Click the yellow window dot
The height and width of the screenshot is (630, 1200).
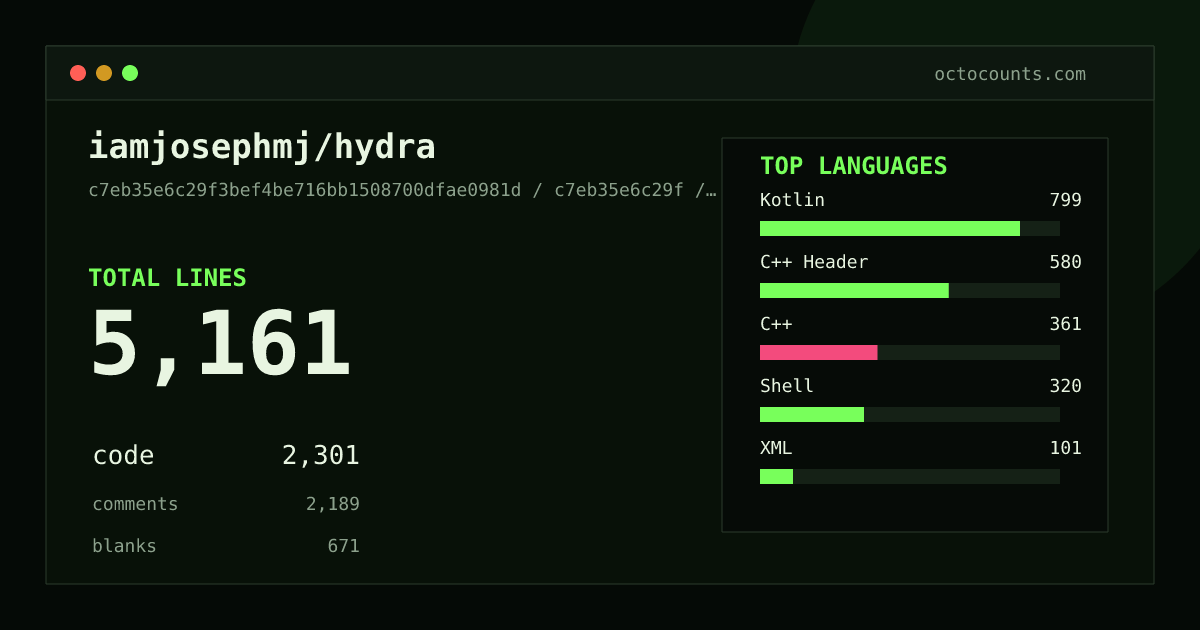(104, 73)
